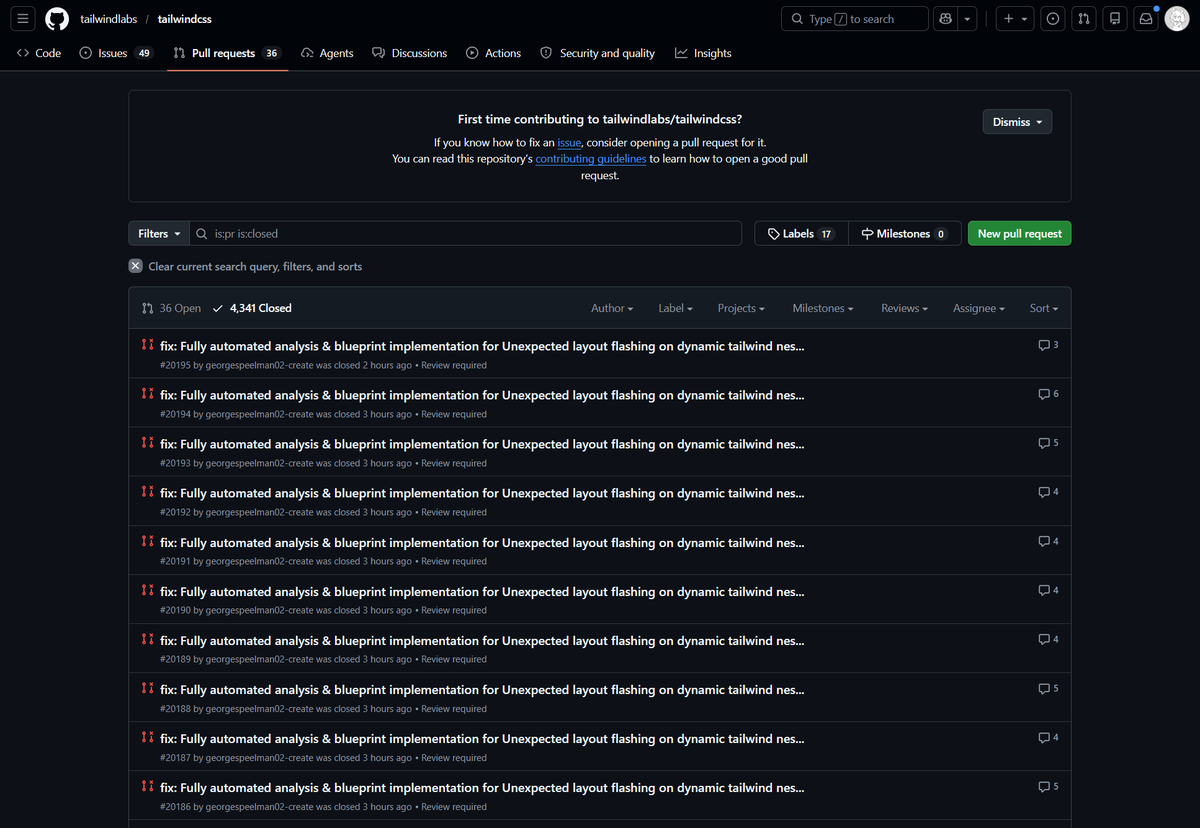Open the notifications inbox
Viewport: 1200px width, 828px height.
pos(1146,19)
